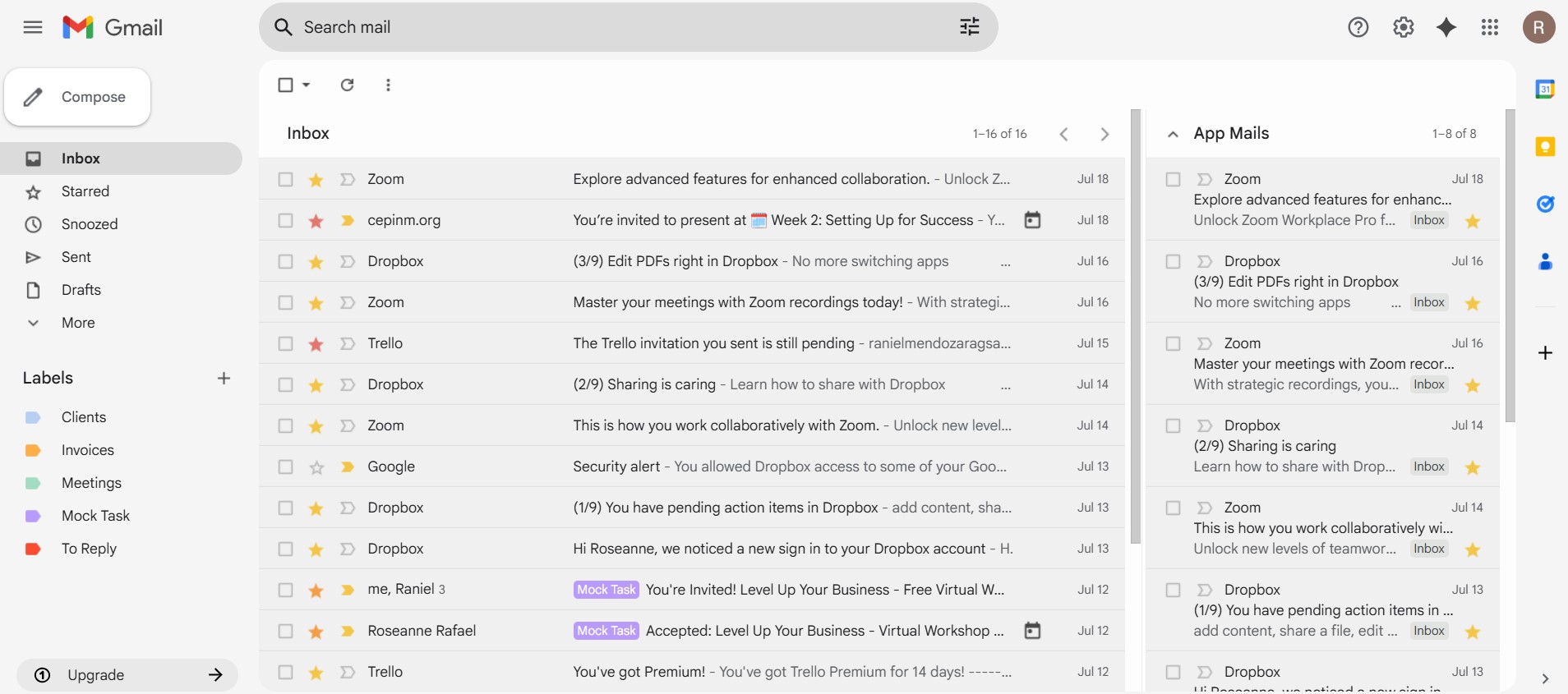Open Invoices label

(x=87, y=450)
